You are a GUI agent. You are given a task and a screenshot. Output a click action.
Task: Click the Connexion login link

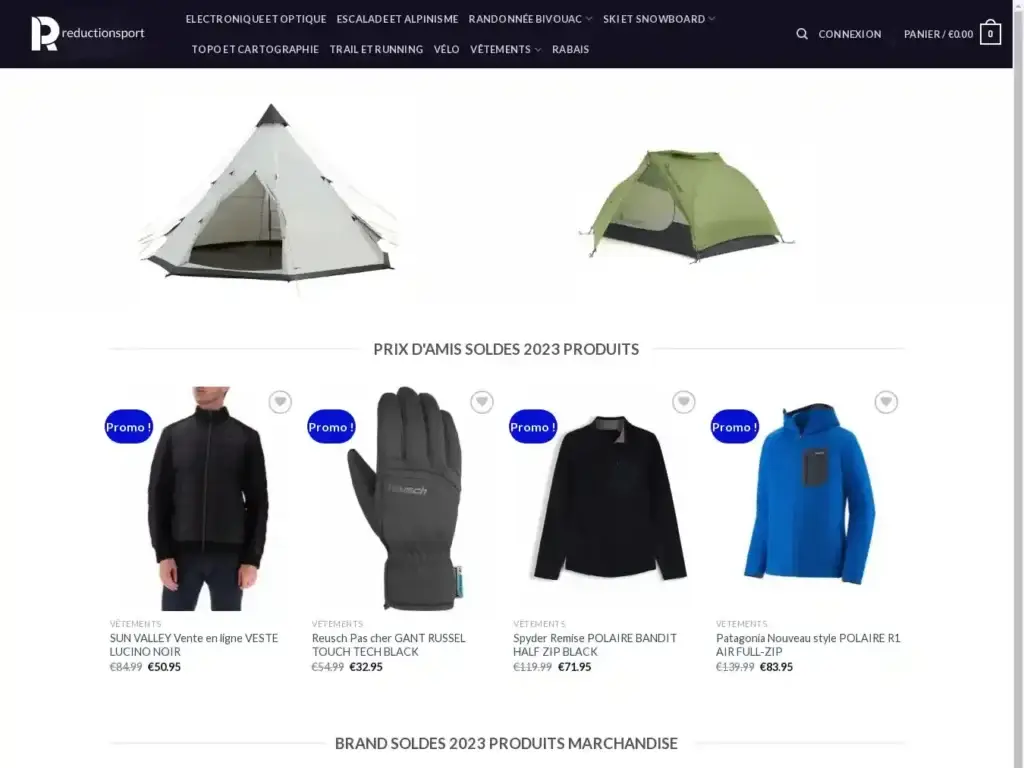[x=850, y=34]
